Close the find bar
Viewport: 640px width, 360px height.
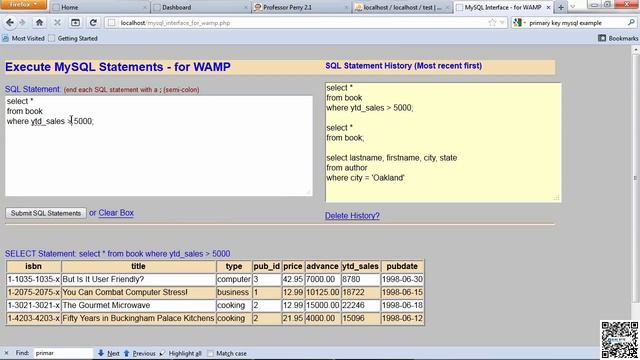(x=6, y=353)
